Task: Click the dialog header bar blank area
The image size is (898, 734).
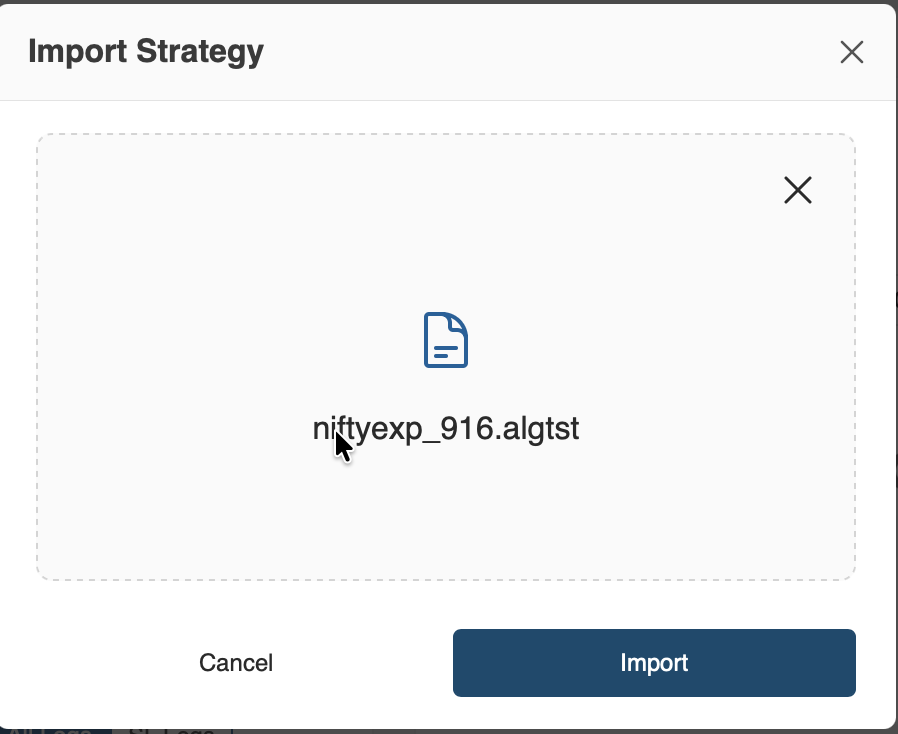Action: click(550, 51)
